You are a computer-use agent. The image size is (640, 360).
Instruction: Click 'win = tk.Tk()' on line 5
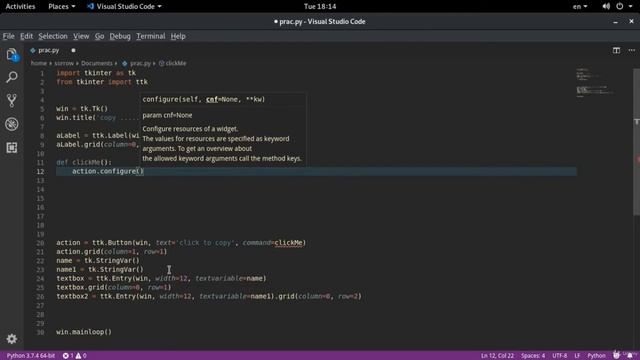click(82, 109)
